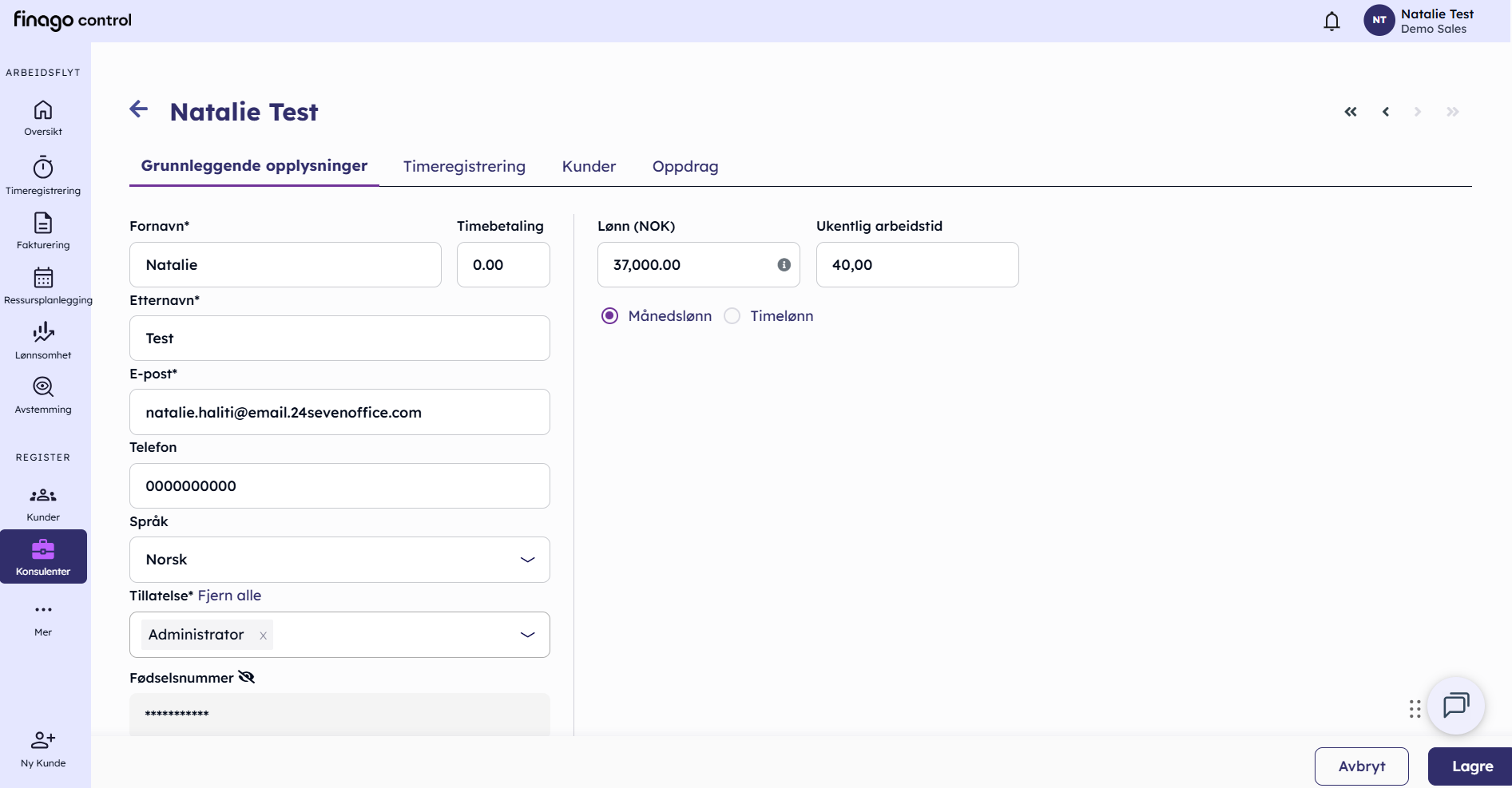Click the E-post input field

pyautogui.click(x=339, y=412)
